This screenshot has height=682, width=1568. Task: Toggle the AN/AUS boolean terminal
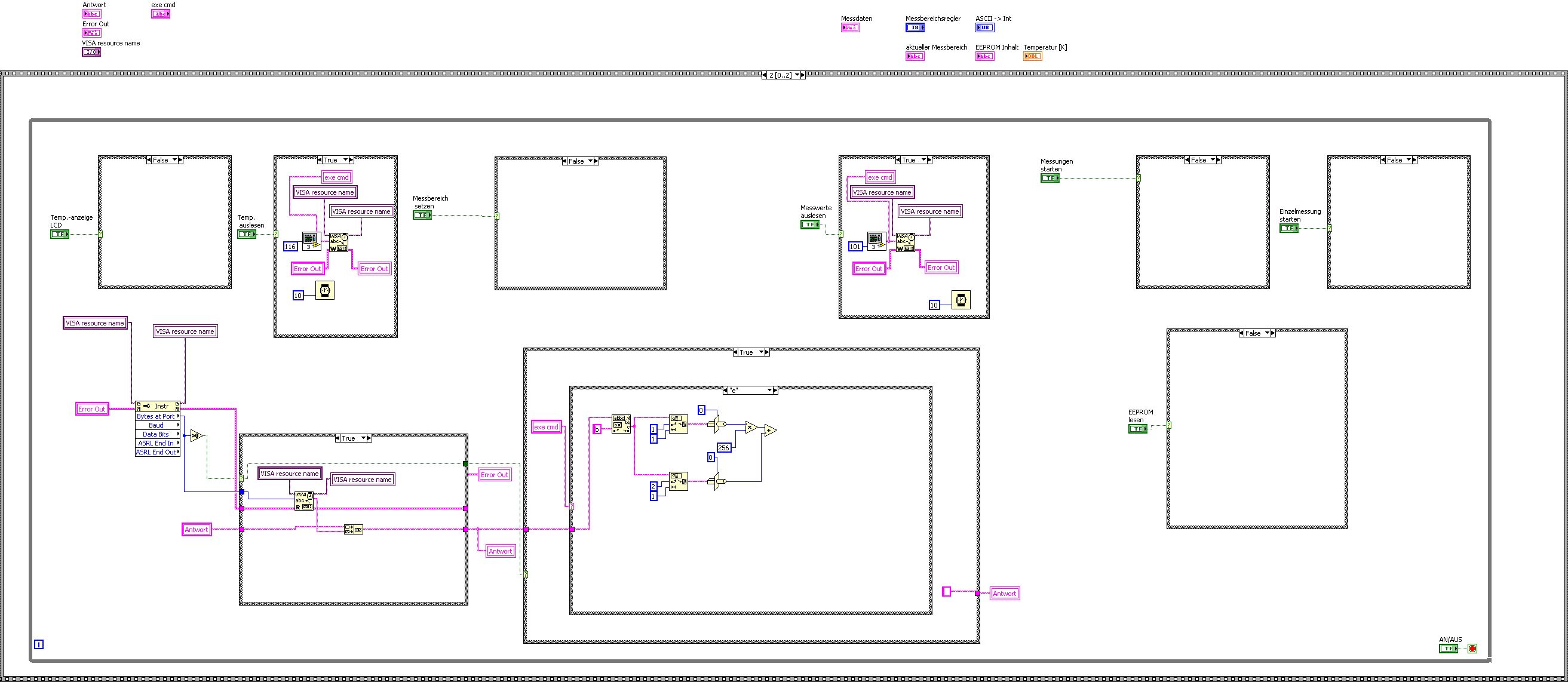pos(1448,649)
